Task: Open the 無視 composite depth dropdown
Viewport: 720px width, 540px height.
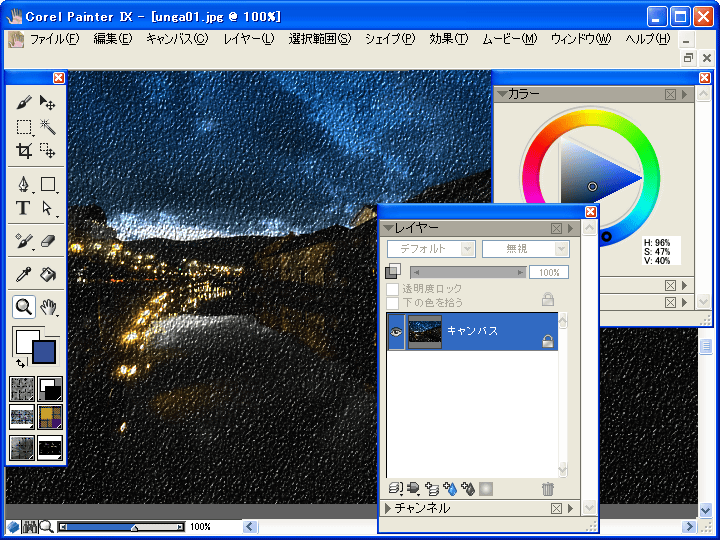Action: click(526, 249)
